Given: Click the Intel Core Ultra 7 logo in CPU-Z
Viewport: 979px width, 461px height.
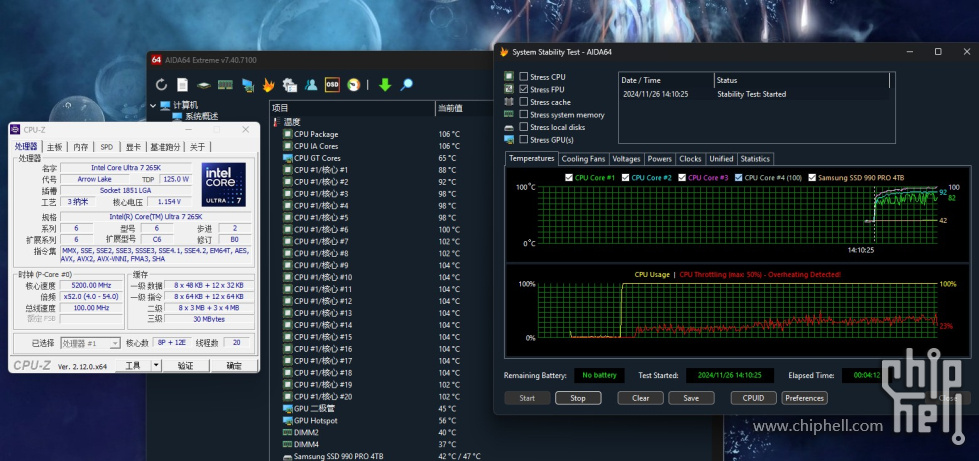Looking at the screenshot, I should (x=224, y=184).
